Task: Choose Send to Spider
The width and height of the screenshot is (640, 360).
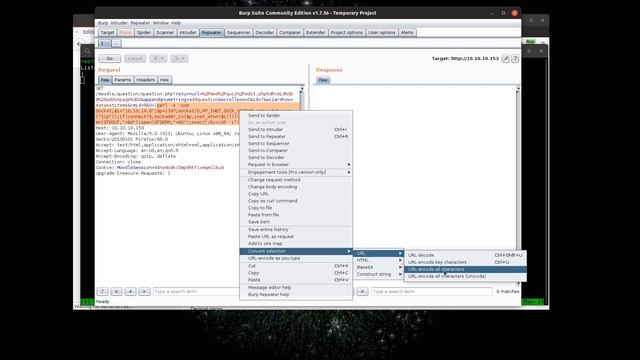Action: pyautogui.click(x=296, y=116)
